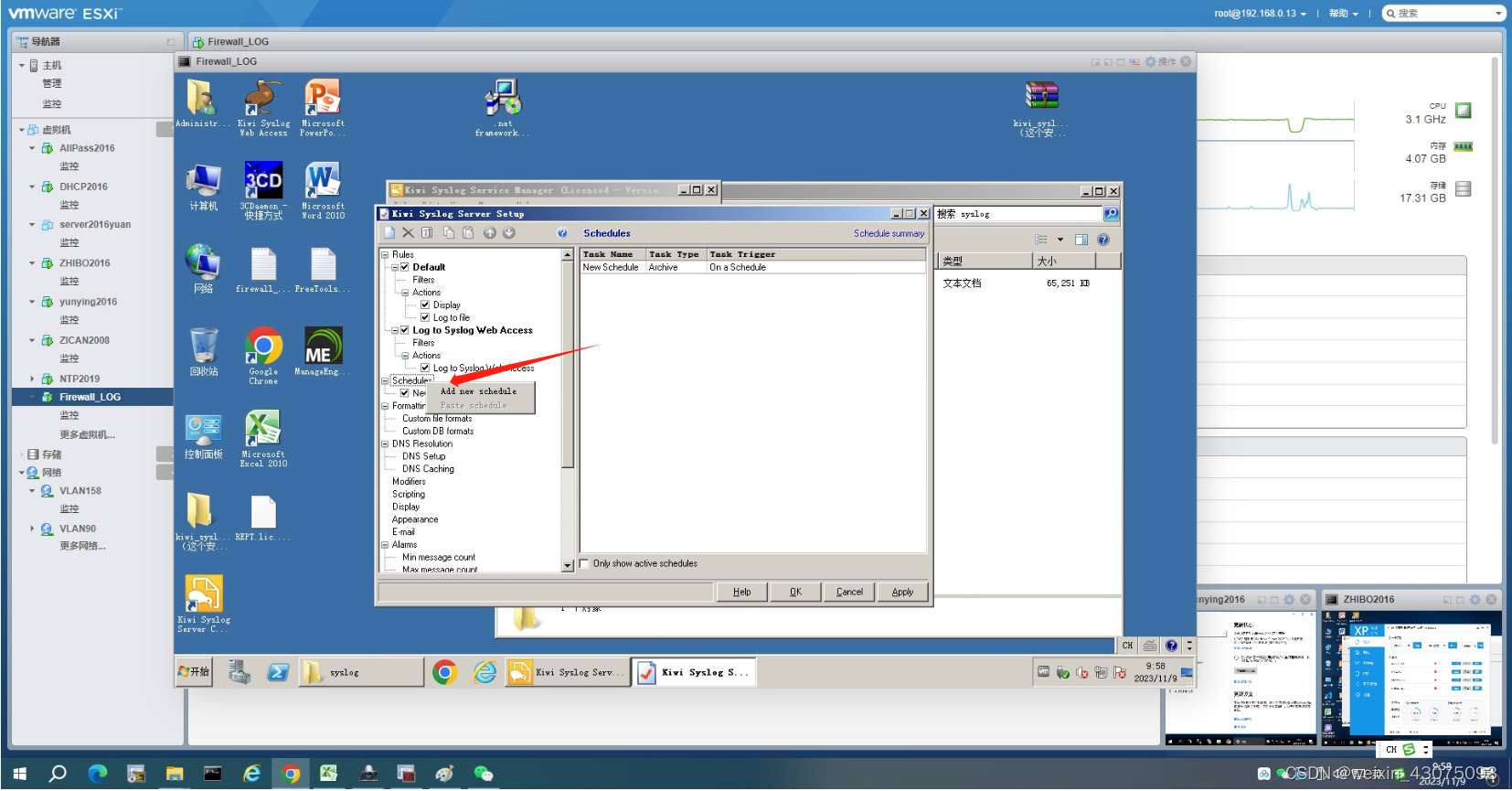Viewport: 1512px width, 791px height.
Task: Click the 搜索 syslog search input field
Action: [1018, 214]
